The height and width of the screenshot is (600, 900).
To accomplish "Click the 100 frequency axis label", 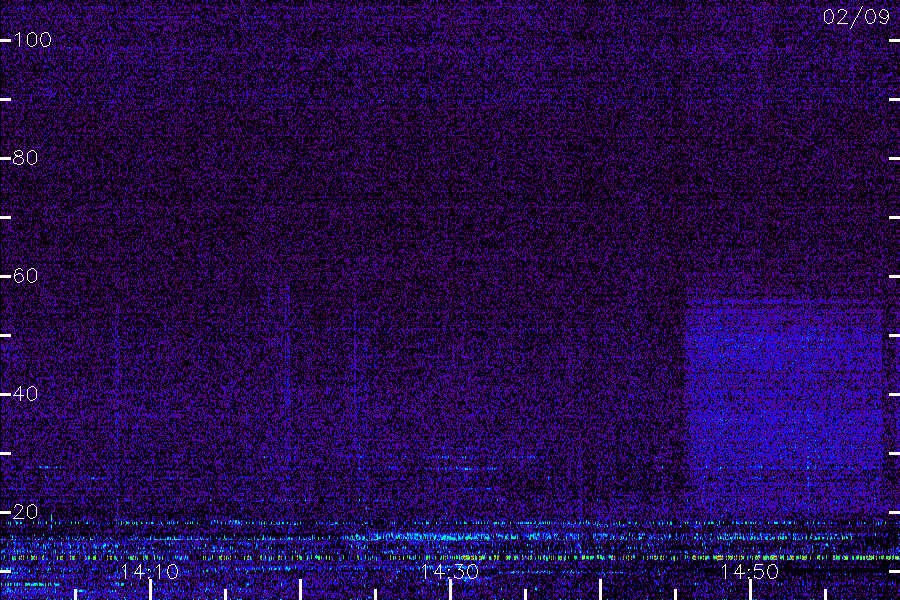I will click(x=33, y=40).
